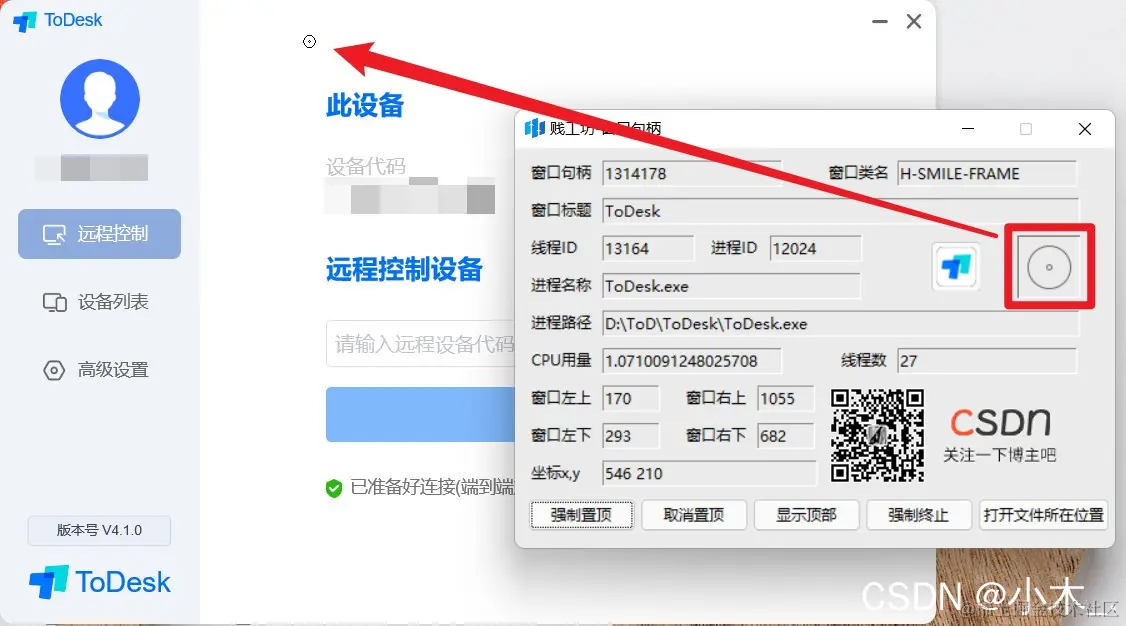The width and height of the screenshot is (1126, 626).
Task: Click the 进程ID field 12024
Action: click(x=815, y=248)
